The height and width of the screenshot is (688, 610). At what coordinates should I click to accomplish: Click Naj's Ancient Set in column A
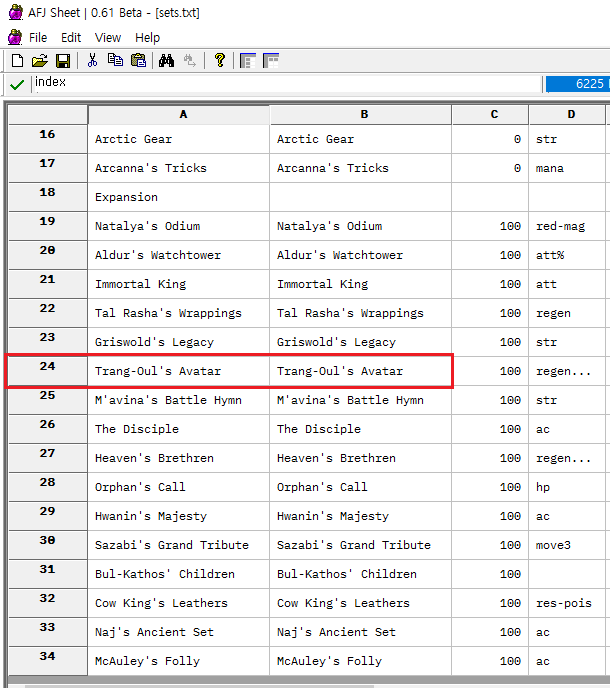[x=179, y=632]
